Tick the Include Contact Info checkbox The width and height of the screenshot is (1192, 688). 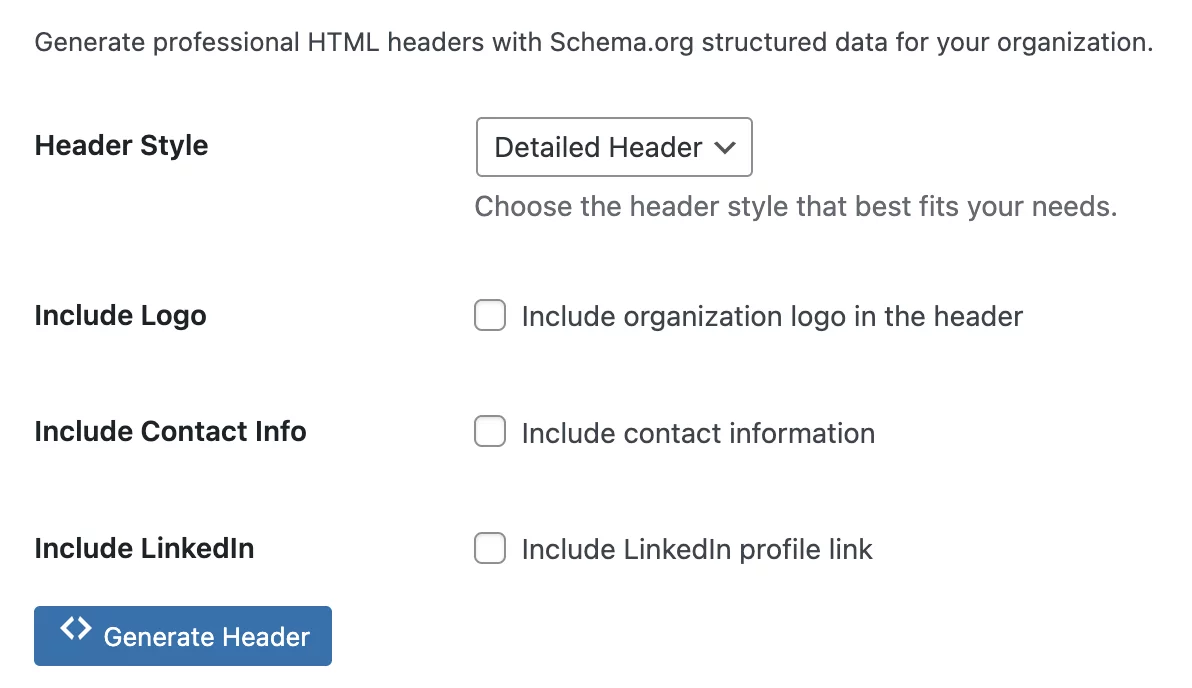[x=489, y=433]
